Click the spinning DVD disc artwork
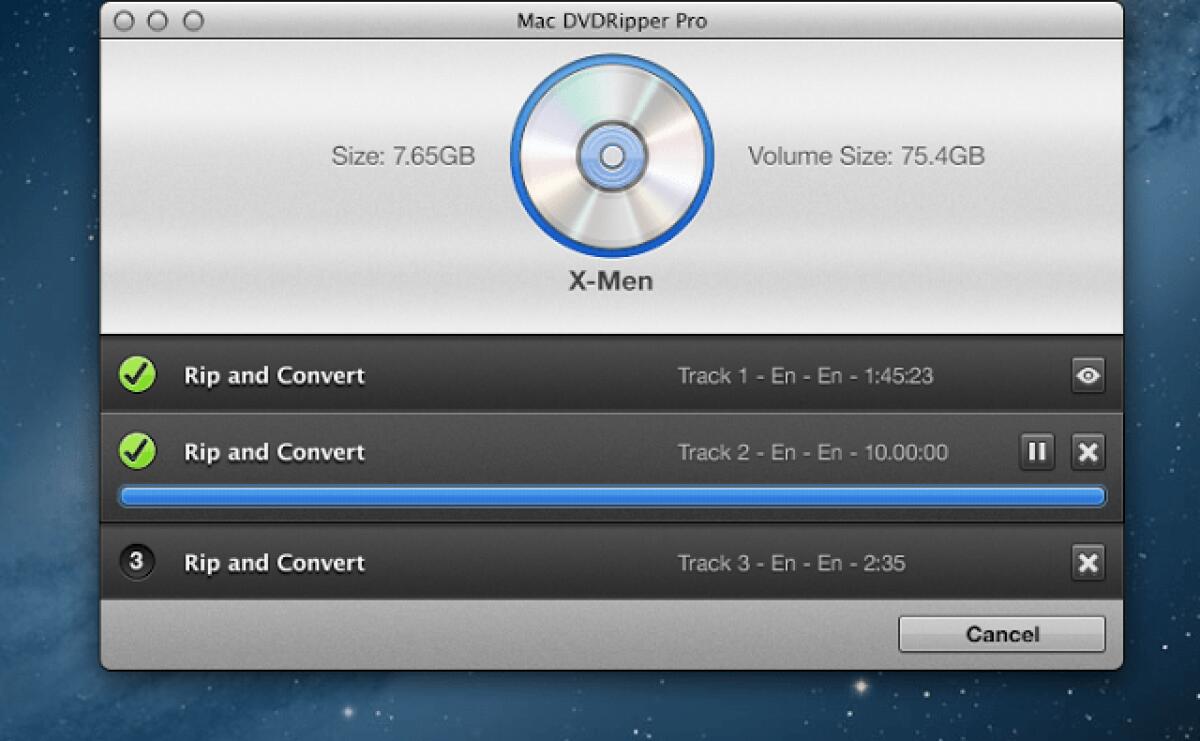Viewport: 1200px width, 741px height. coord(612,157)
